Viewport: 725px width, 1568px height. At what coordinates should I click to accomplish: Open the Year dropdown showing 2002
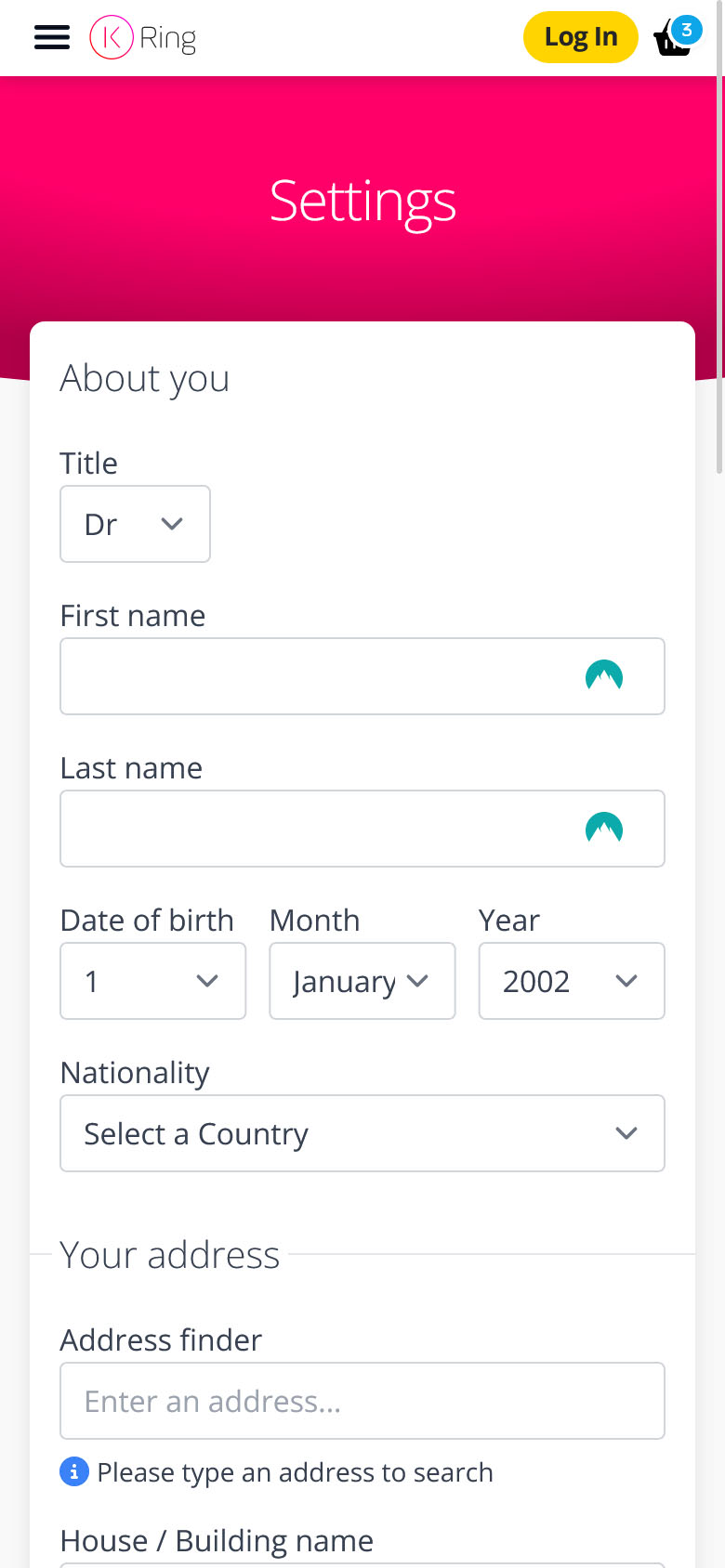tap(571, 981)
